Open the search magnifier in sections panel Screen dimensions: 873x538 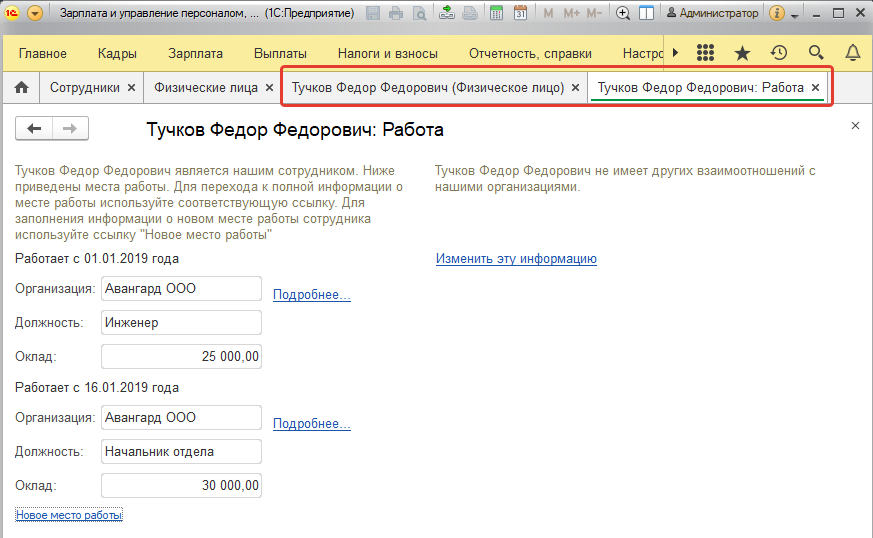[x=816, y=53]
